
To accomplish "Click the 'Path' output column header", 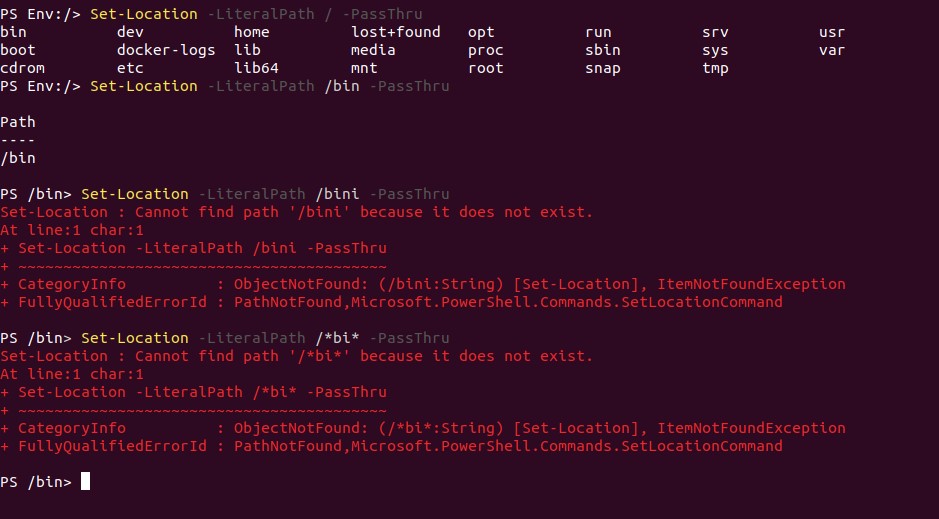I will click(18, 122).
